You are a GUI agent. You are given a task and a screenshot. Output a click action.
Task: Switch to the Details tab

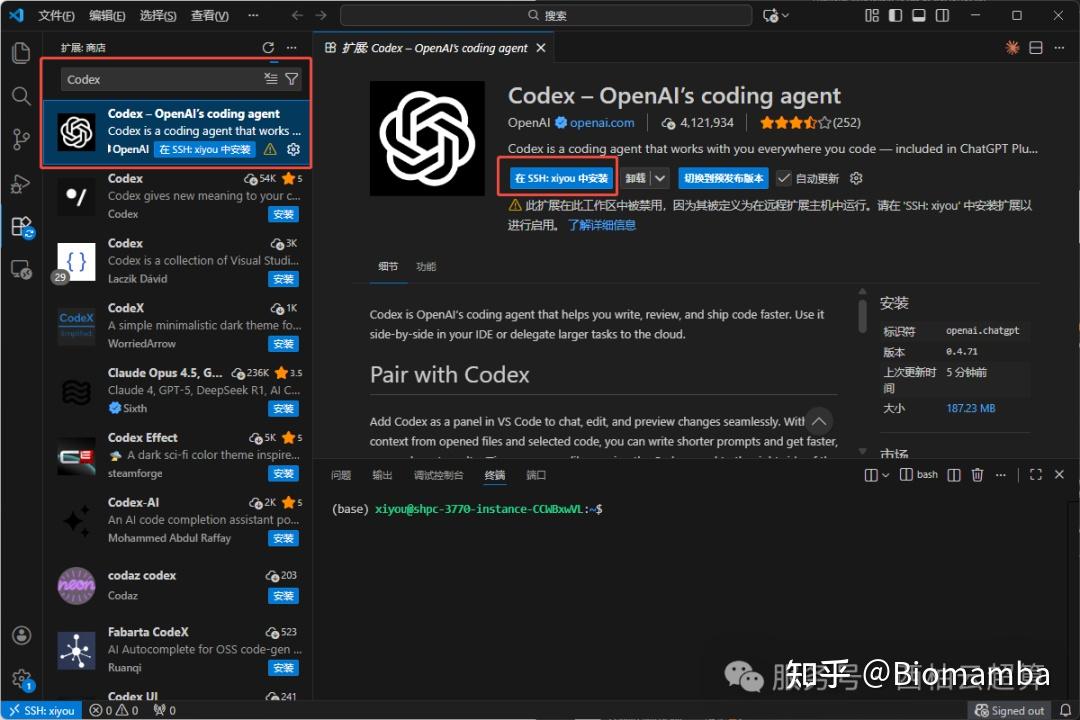coord(388,267)
